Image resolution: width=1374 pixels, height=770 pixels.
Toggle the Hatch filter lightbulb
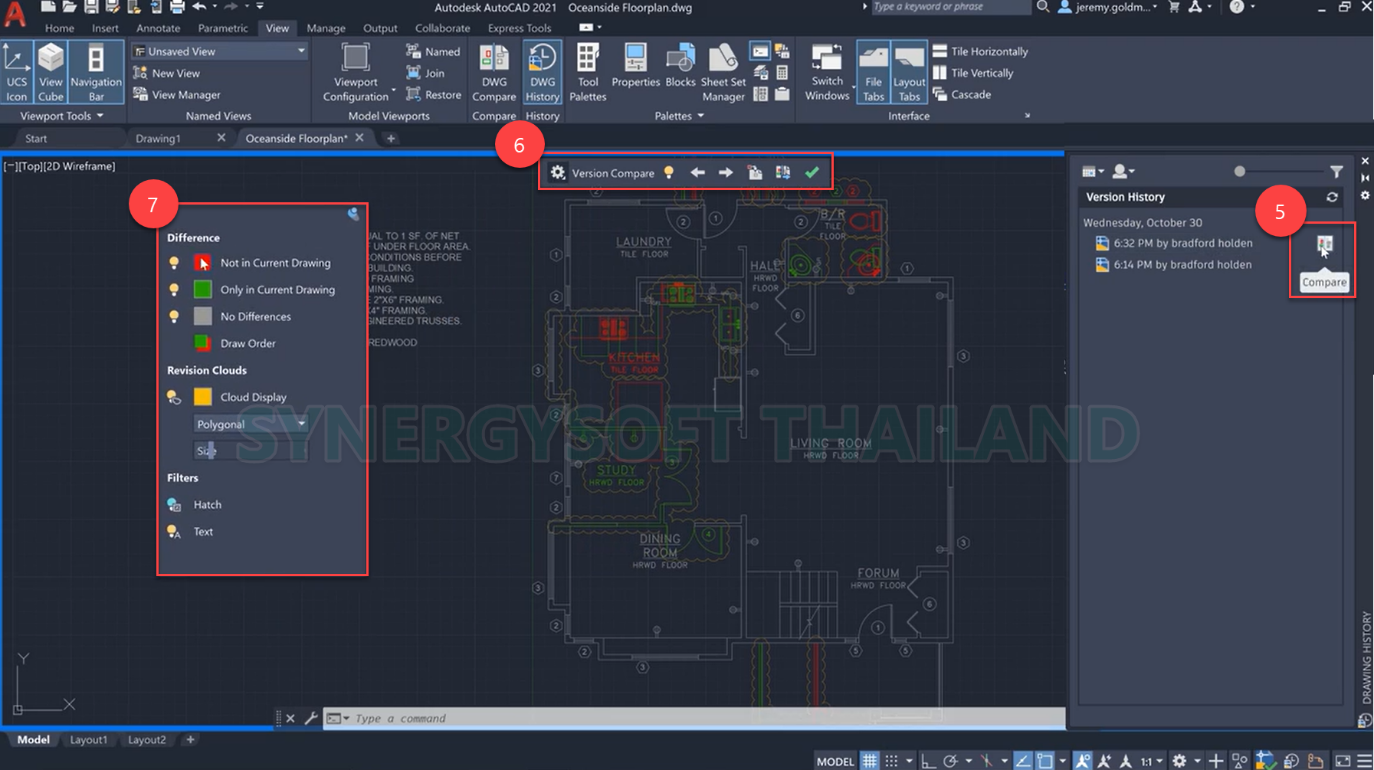coord(170,504)
